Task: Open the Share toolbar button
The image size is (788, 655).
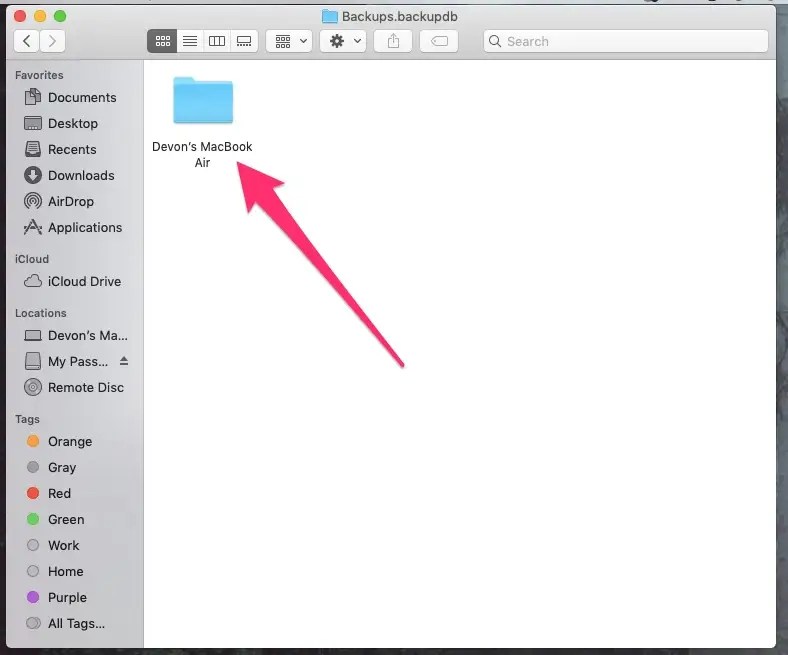Action: pyautogui.click(x=393, y=41)
